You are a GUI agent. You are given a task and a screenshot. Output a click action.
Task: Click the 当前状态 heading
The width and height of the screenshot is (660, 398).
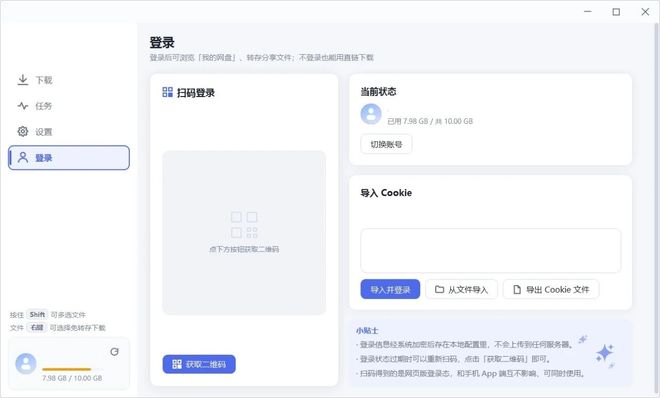378,92
